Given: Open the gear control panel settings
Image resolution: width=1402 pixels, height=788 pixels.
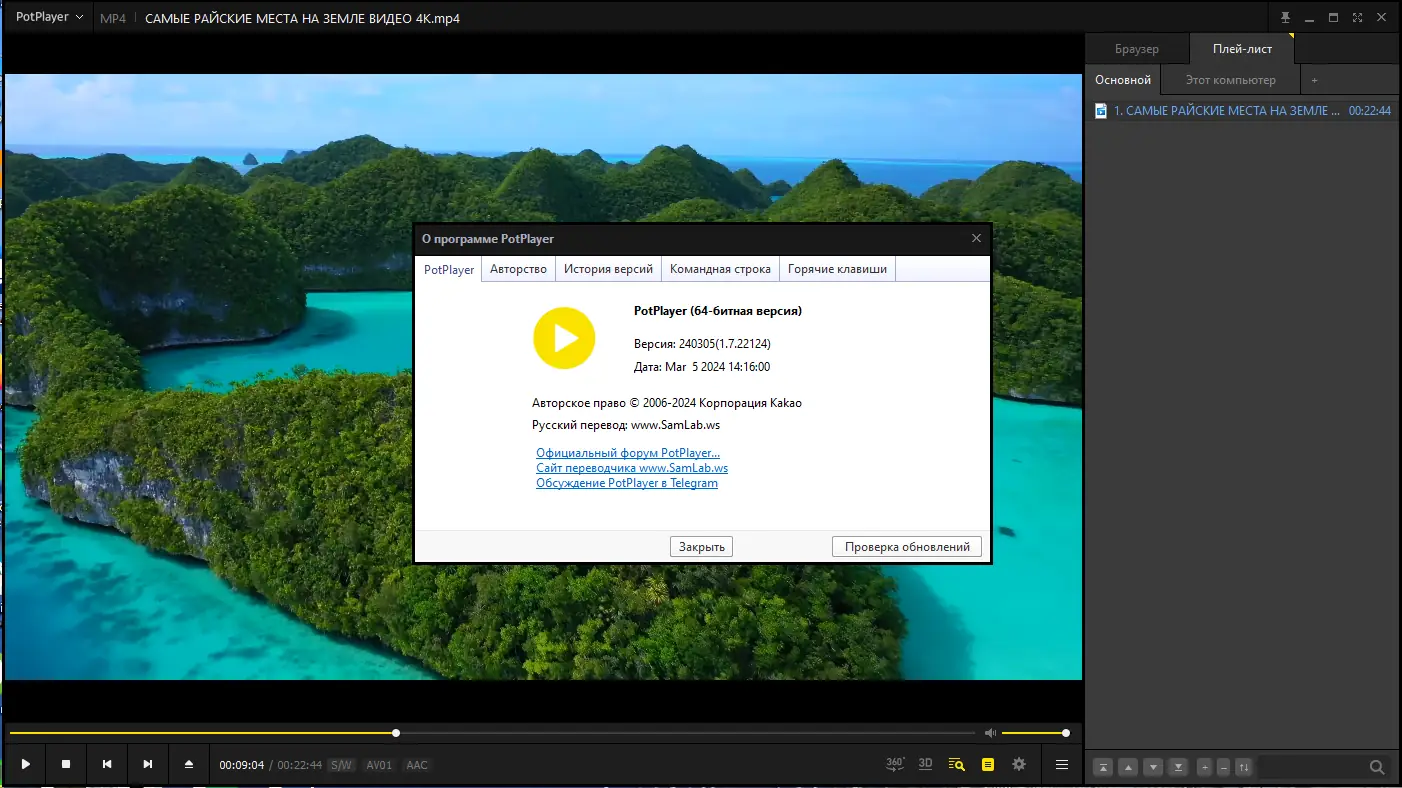Looking at the screenshot, I should (1019, 764).
